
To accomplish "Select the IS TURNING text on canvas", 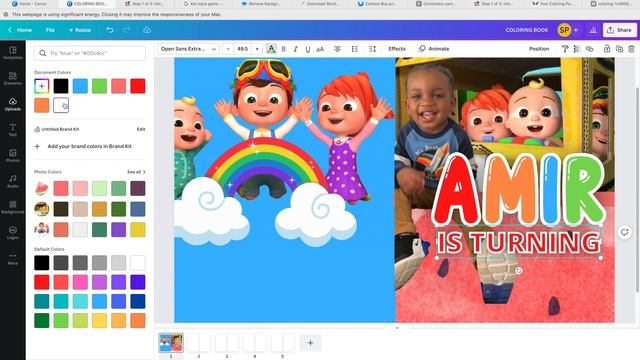I will point(518,243).
